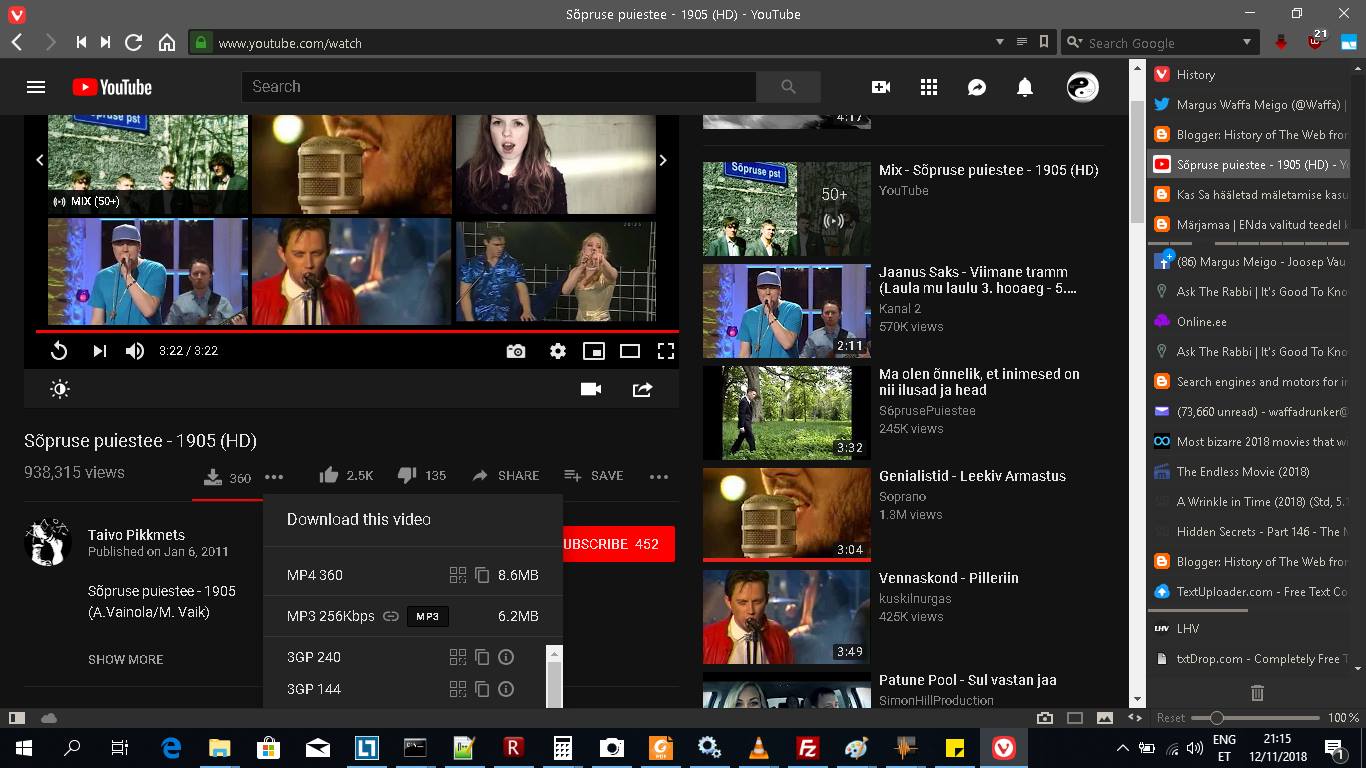Open the address bar history dropdown
The image size is (1366, 768).
pos(999,43)
